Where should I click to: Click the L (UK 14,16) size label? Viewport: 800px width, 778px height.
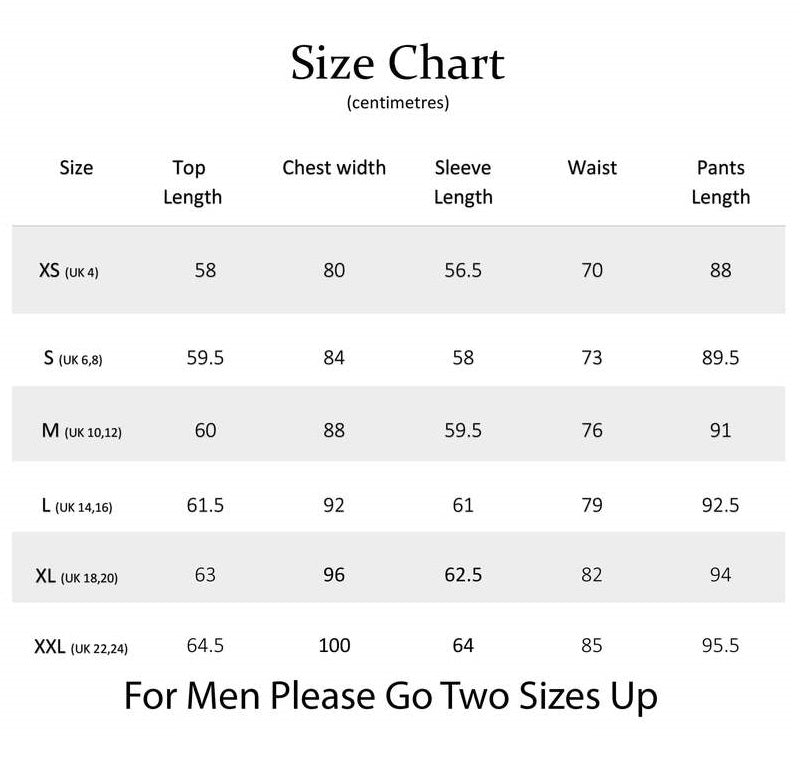click(x=77, y=506)
